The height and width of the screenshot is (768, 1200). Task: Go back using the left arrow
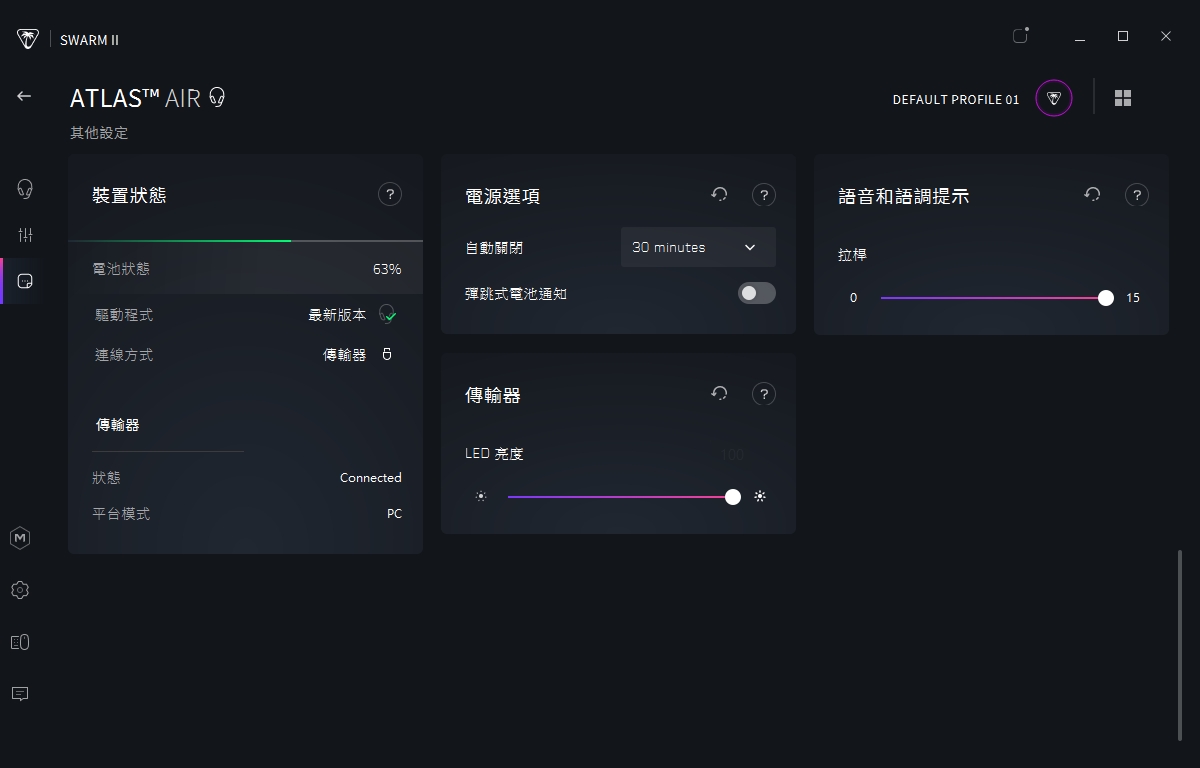24,96
